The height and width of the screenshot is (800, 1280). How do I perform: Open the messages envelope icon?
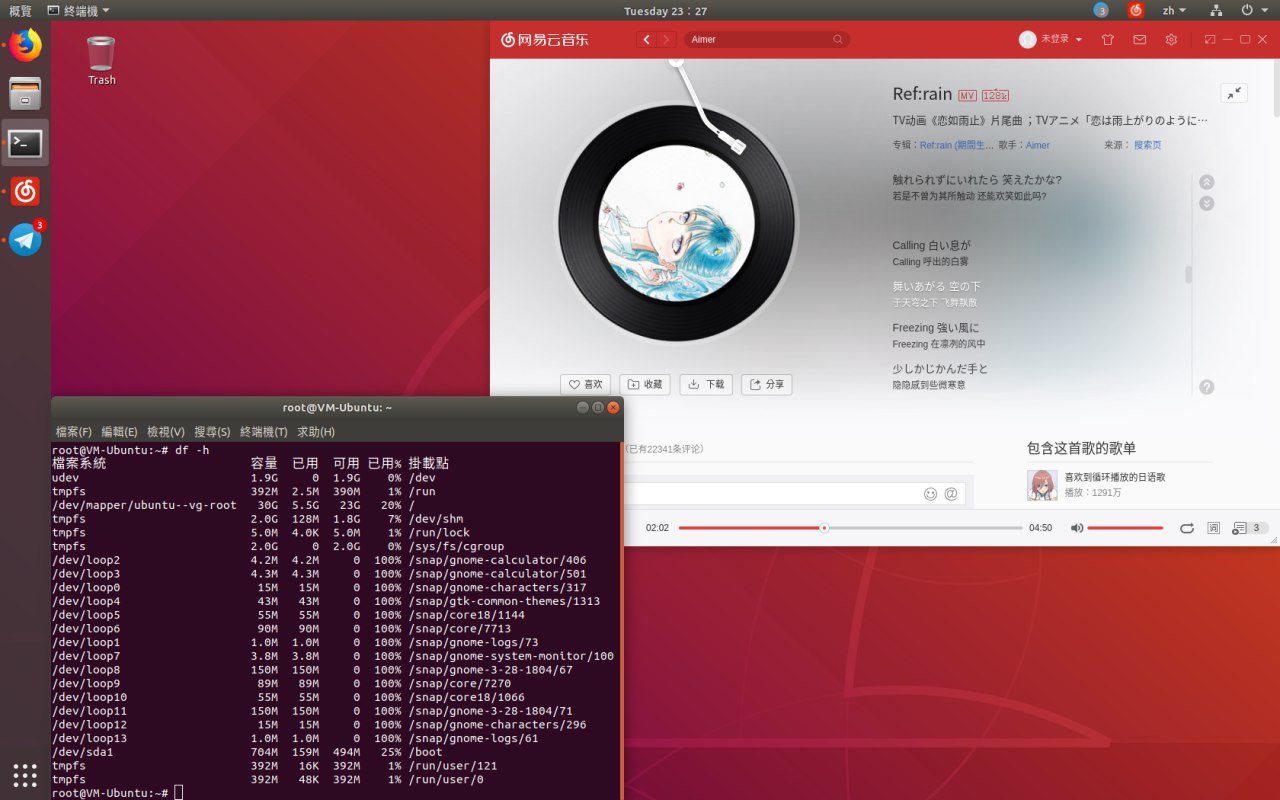tap(1139, 40)
